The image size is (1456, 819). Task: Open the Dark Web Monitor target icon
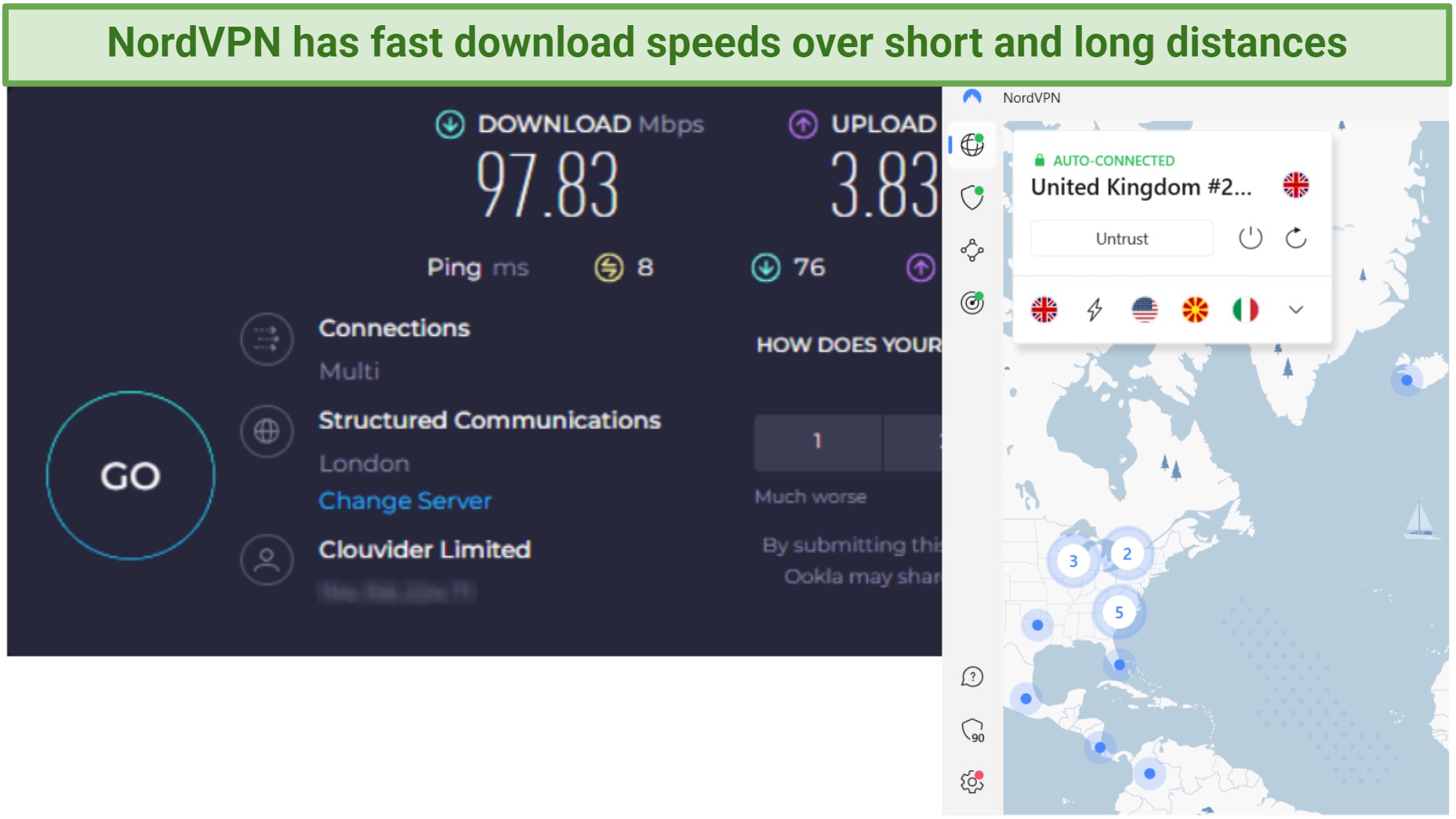point(972,303)
